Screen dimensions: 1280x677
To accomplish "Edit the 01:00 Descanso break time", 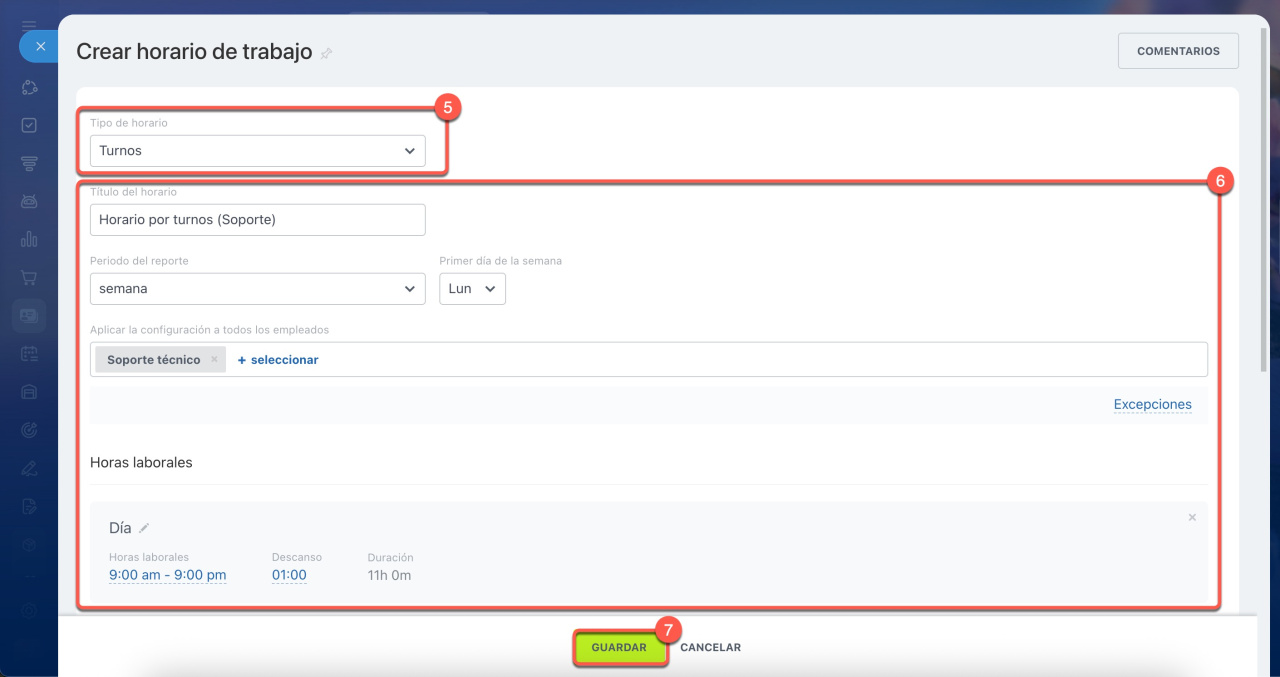I will pos(289,575).
